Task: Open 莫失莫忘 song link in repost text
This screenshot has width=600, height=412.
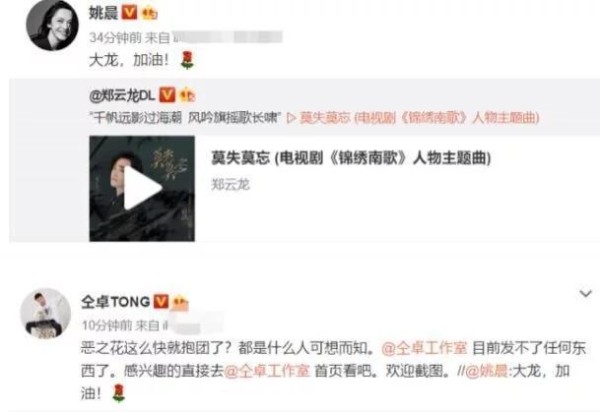Action: click(413, 117)
